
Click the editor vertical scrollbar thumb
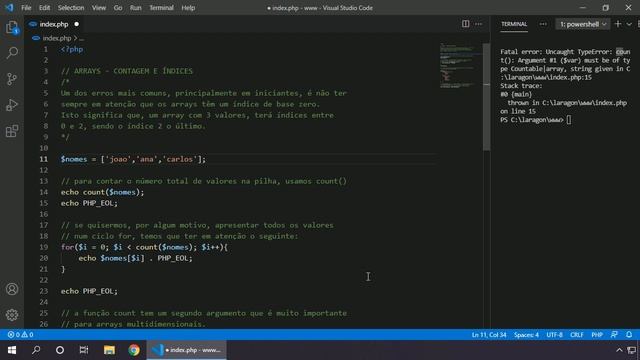click(x=487, y=97)
